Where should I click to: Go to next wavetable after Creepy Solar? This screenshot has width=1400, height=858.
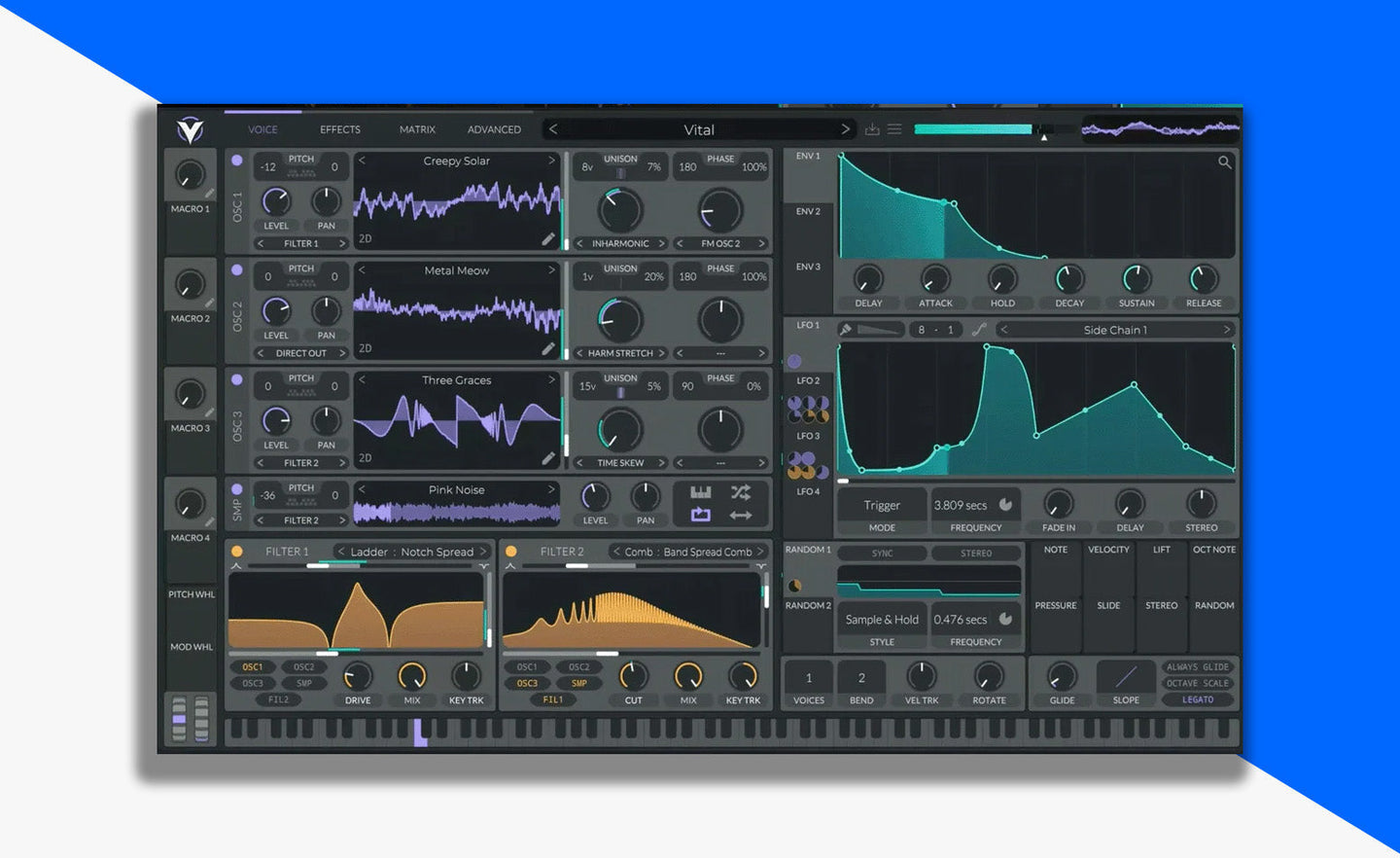551,161
